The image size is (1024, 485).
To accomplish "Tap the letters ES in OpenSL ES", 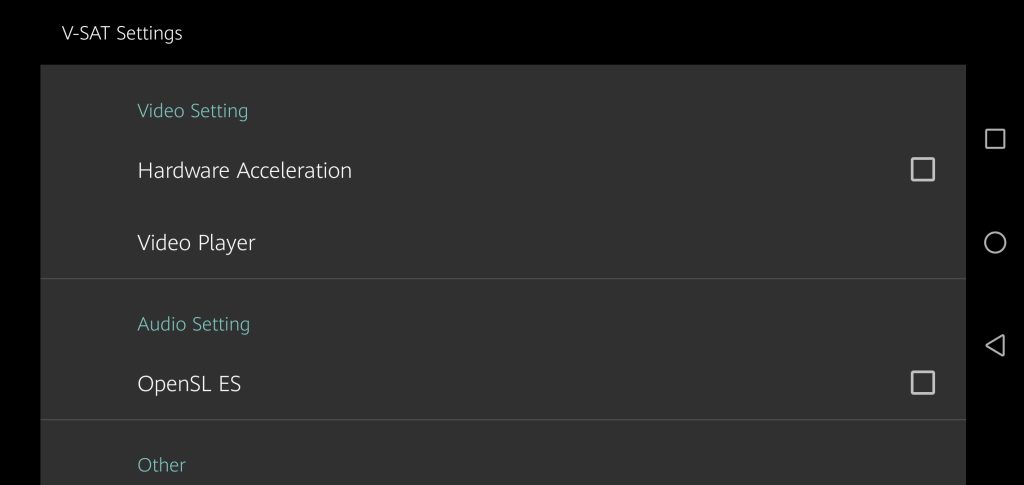I will [x=229, y=384].
